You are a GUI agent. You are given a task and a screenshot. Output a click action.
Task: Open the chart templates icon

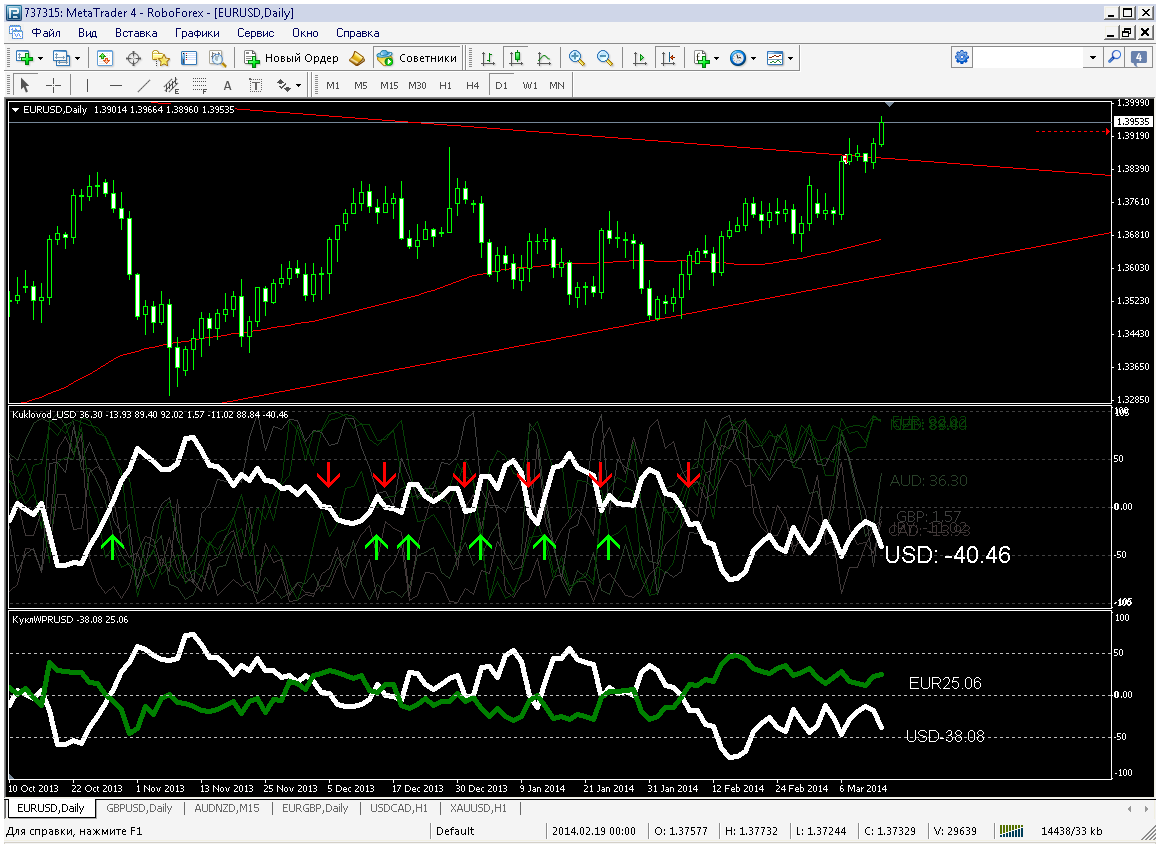pyautogui.click(x=775, y=58)
